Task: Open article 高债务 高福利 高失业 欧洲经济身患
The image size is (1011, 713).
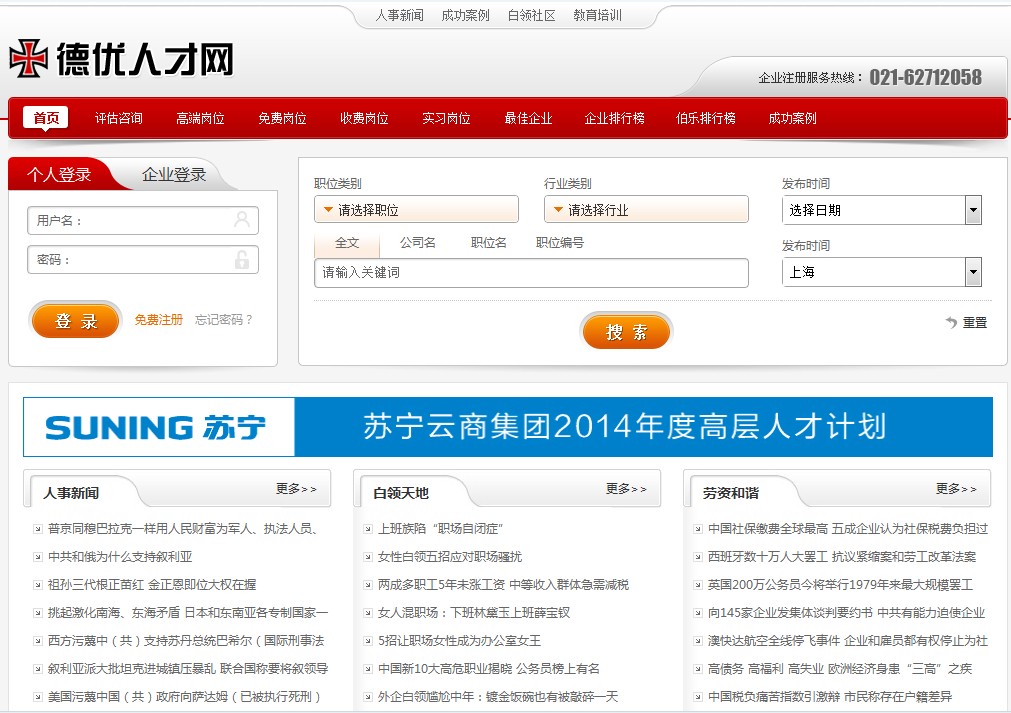Action: click(839, 669)
